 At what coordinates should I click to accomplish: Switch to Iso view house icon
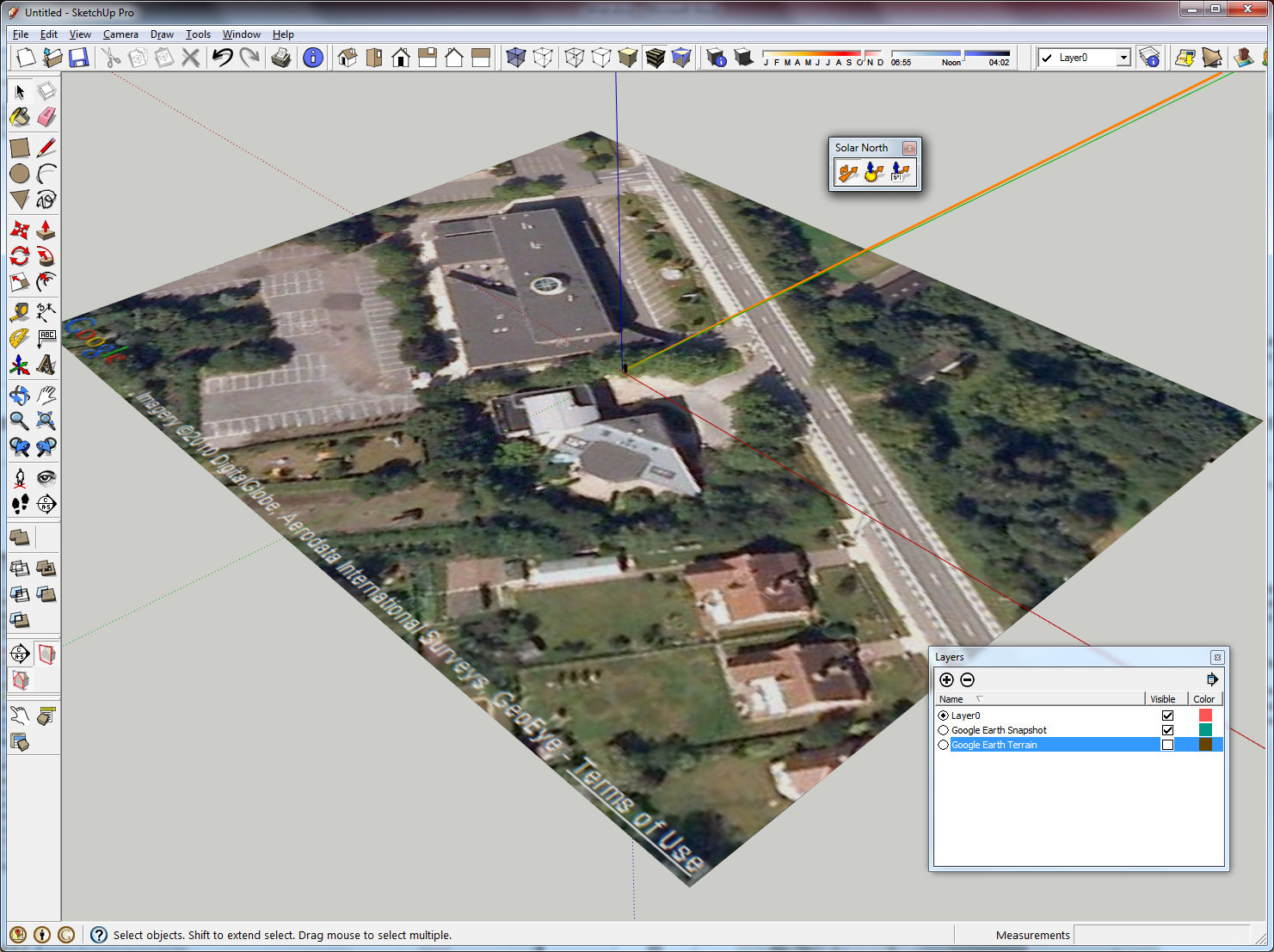tap(348, 58)
